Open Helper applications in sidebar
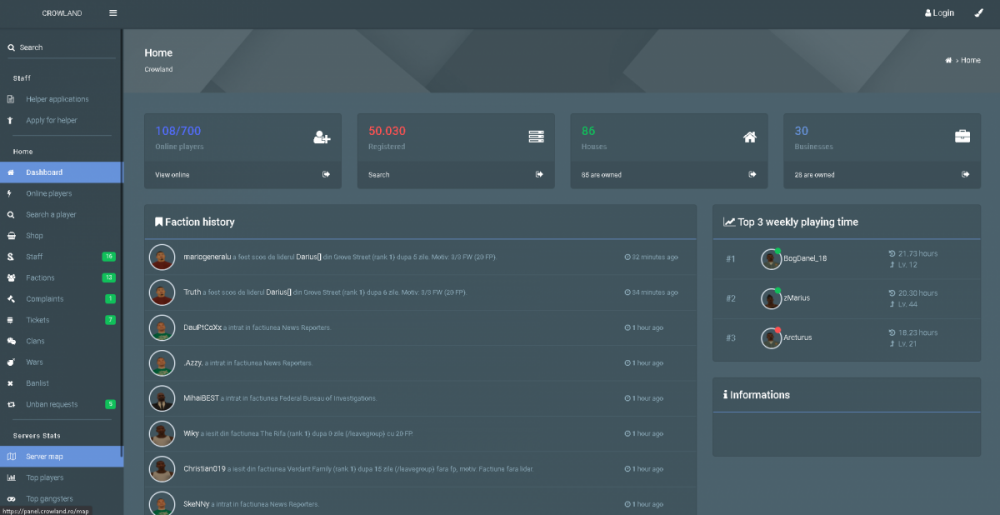The image size is (1000, 515). [57, 99]
